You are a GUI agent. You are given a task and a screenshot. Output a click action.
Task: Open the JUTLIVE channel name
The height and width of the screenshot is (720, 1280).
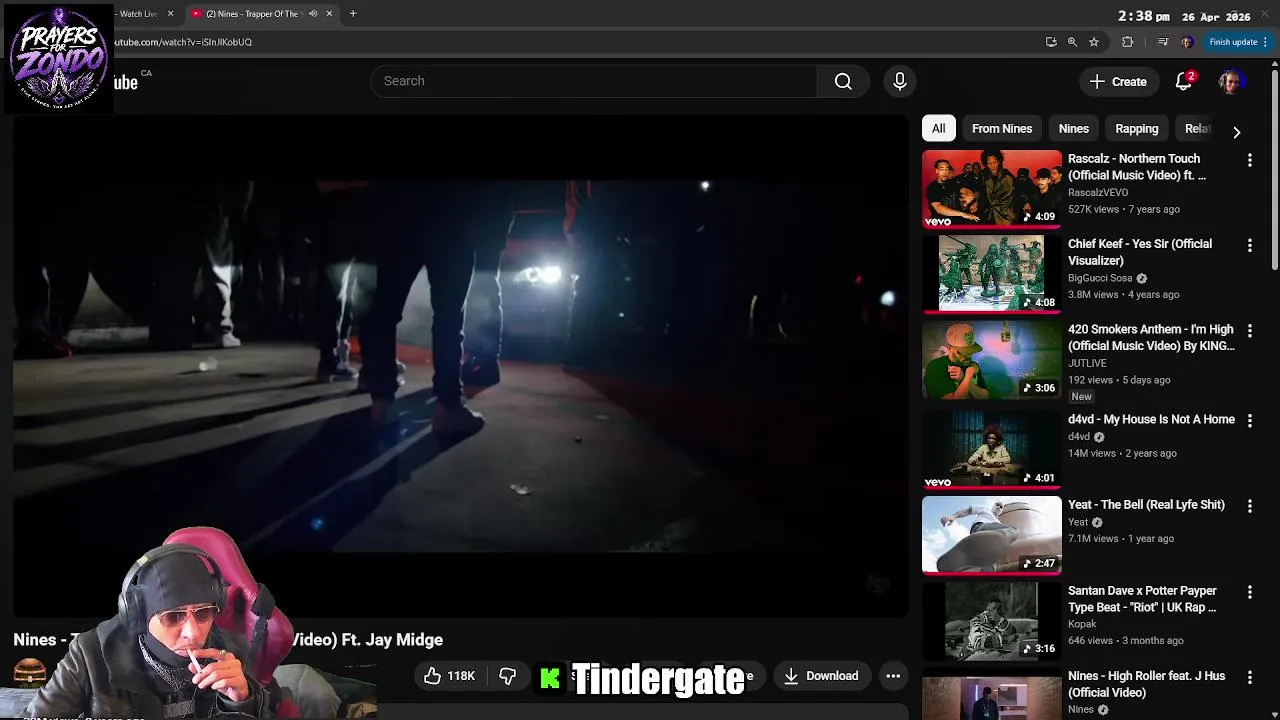click(x=1087, y=363)
